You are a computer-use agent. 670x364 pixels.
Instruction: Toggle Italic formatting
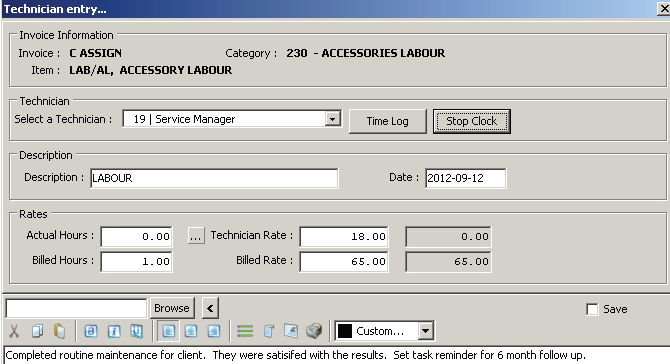click(114, 331)
